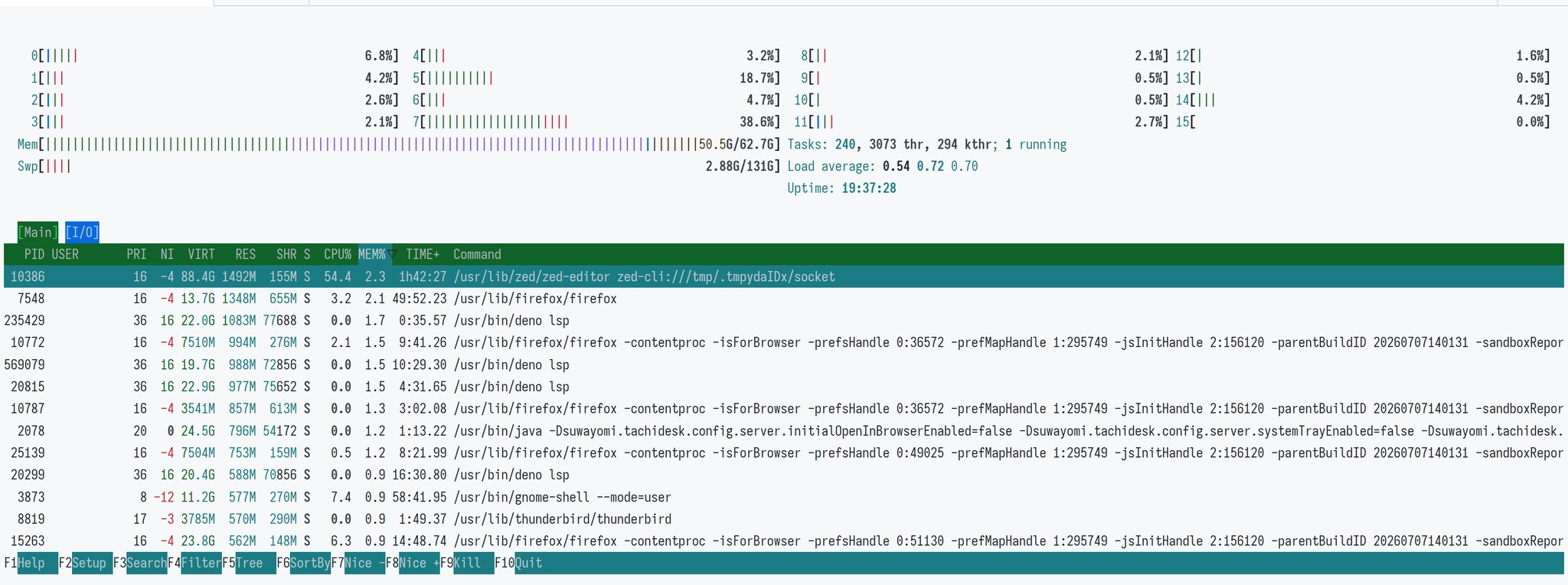
Task: Switch to the I/O tab
Action: pos(82,232)
